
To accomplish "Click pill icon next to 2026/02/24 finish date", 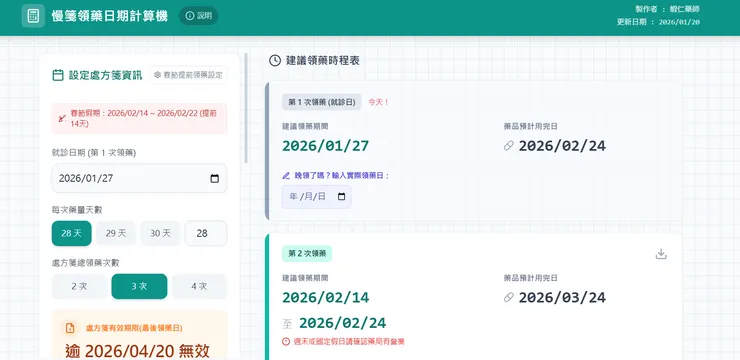I will 509,146.
